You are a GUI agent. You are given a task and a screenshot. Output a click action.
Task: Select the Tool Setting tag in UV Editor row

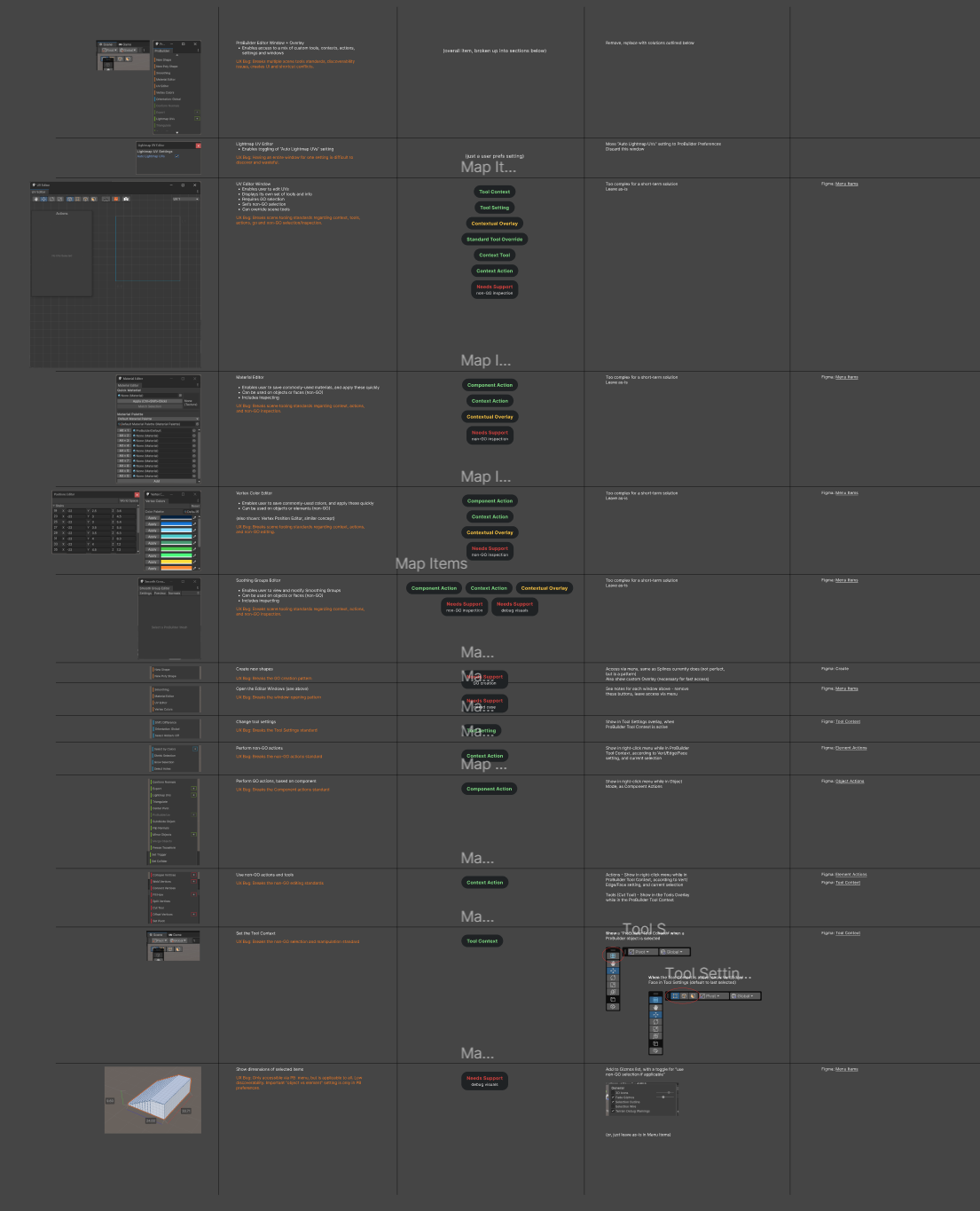pos(494,208)
